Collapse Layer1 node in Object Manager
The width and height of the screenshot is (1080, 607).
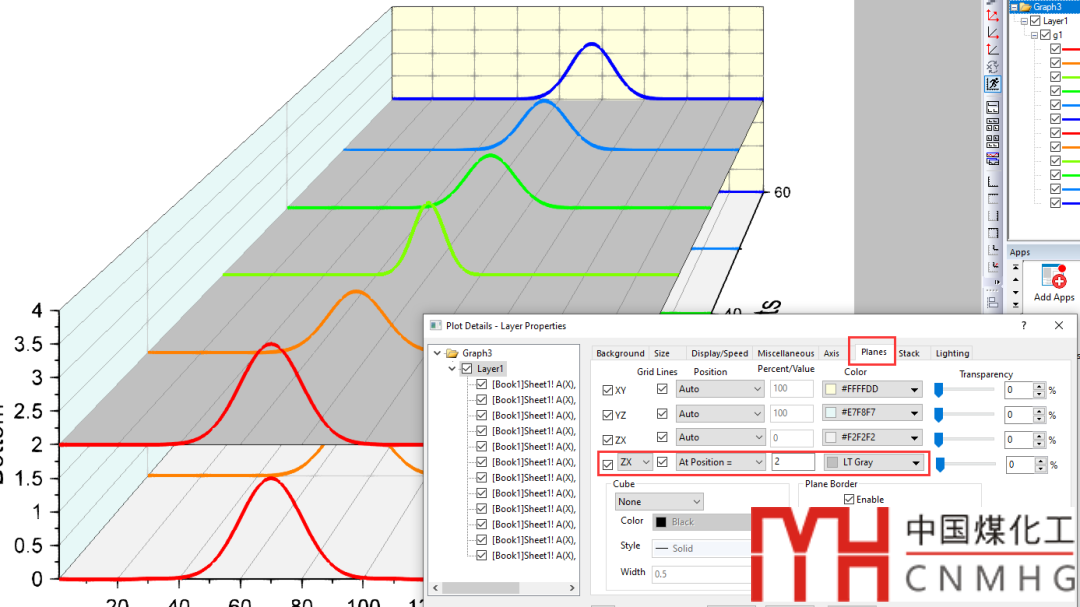tap(1024, 21)
